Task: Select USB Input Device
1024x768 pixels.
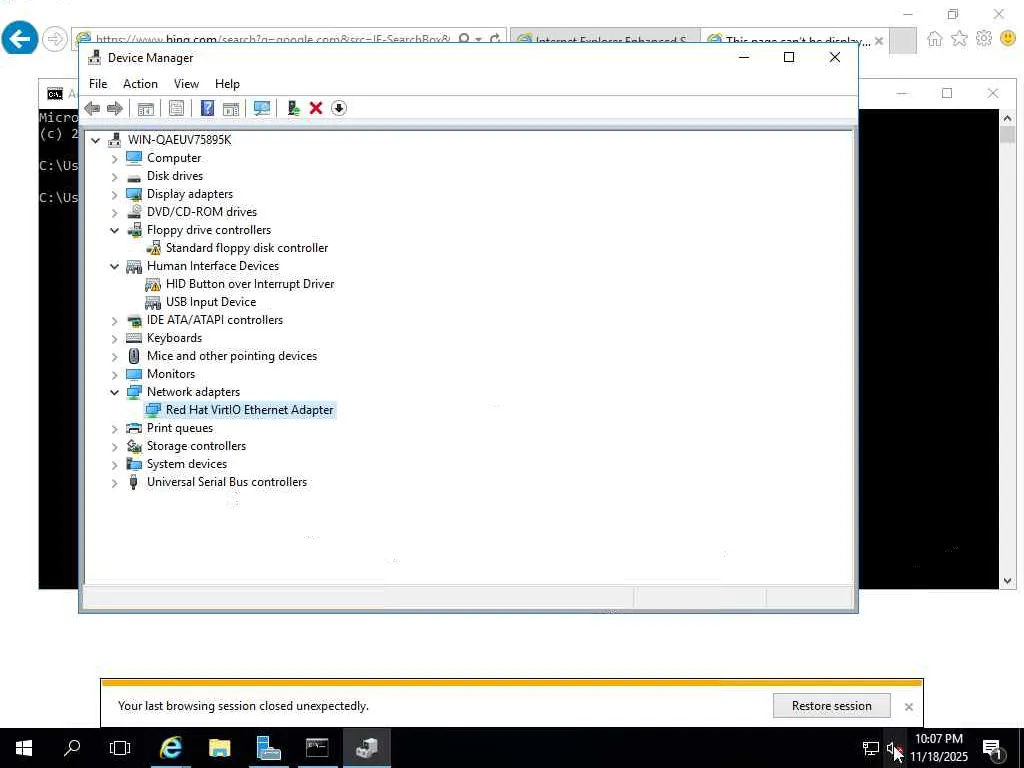Action: pyautogui.click(x=211, y=302)
